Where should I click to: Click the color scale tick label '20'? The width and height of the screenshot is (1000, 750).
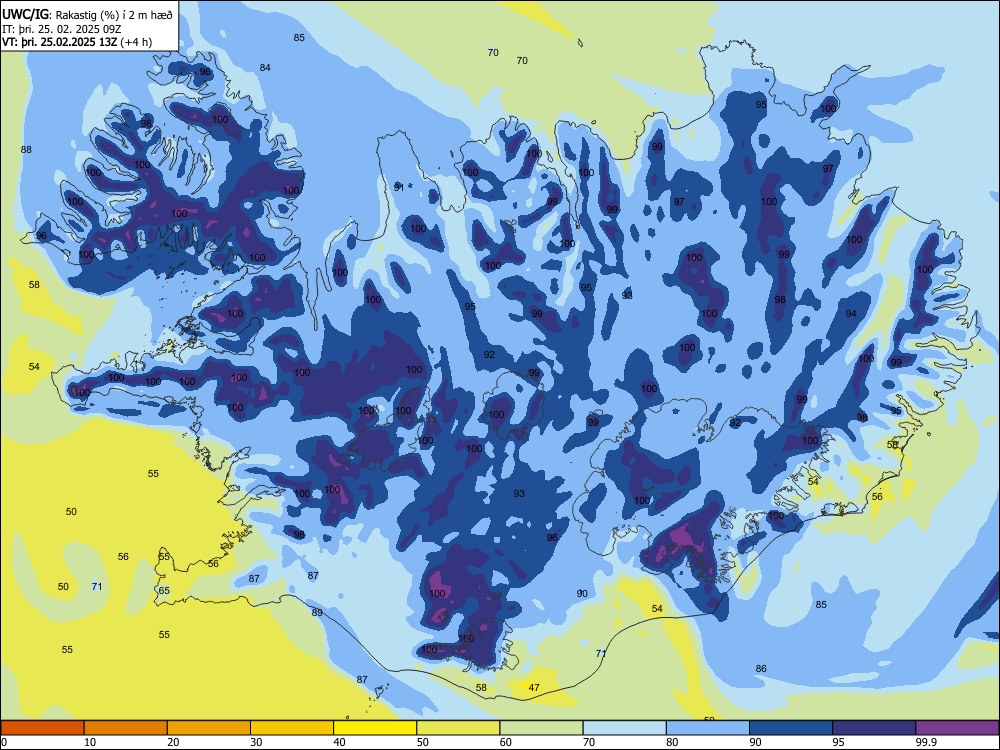point(173,742)
